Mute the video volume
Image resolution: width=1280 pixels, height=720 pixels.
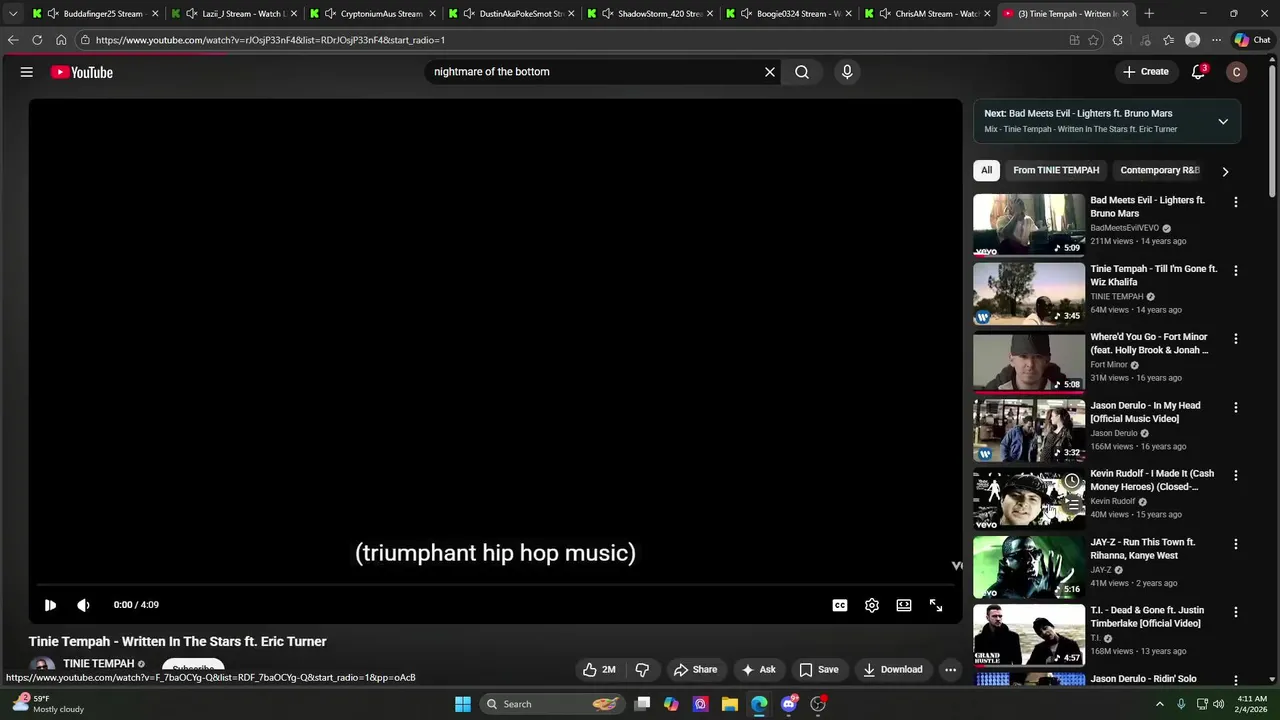[83, 605]
